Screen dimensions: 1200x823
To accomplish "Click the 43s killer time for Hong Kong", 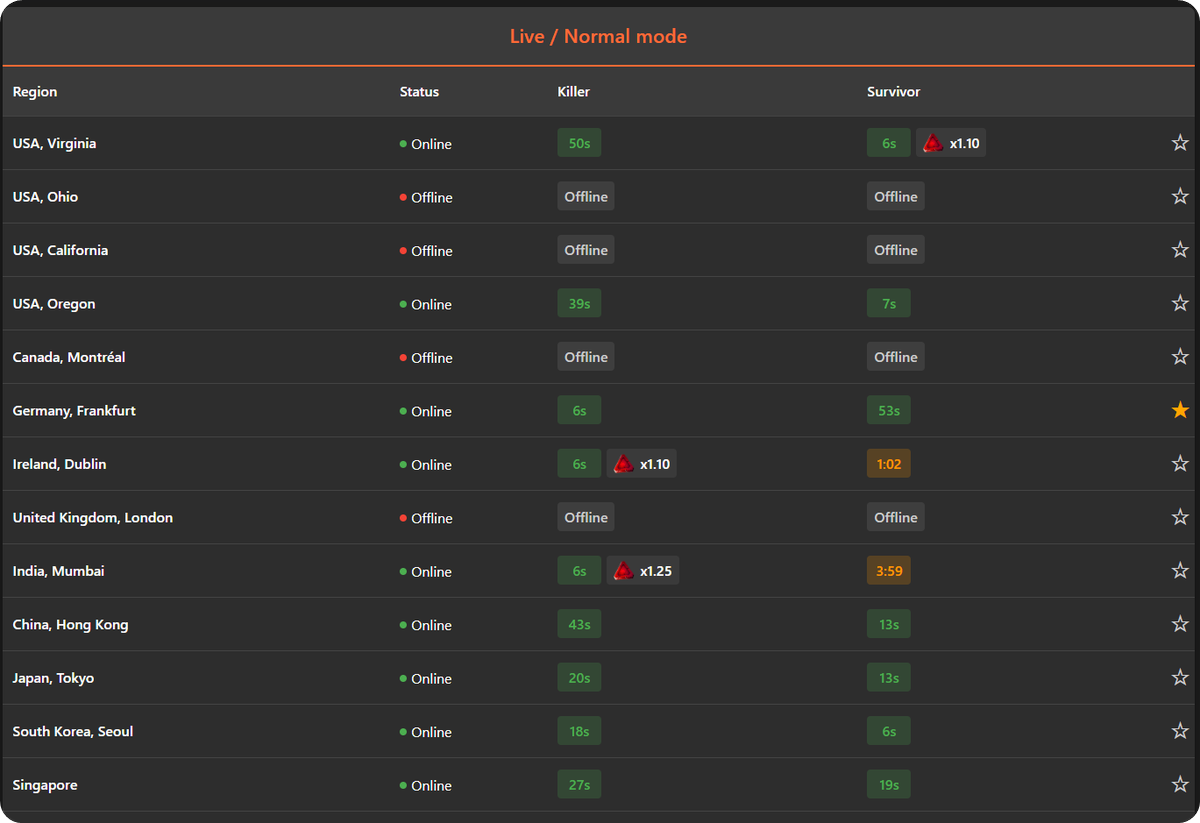I will click(x=579, y=624).
